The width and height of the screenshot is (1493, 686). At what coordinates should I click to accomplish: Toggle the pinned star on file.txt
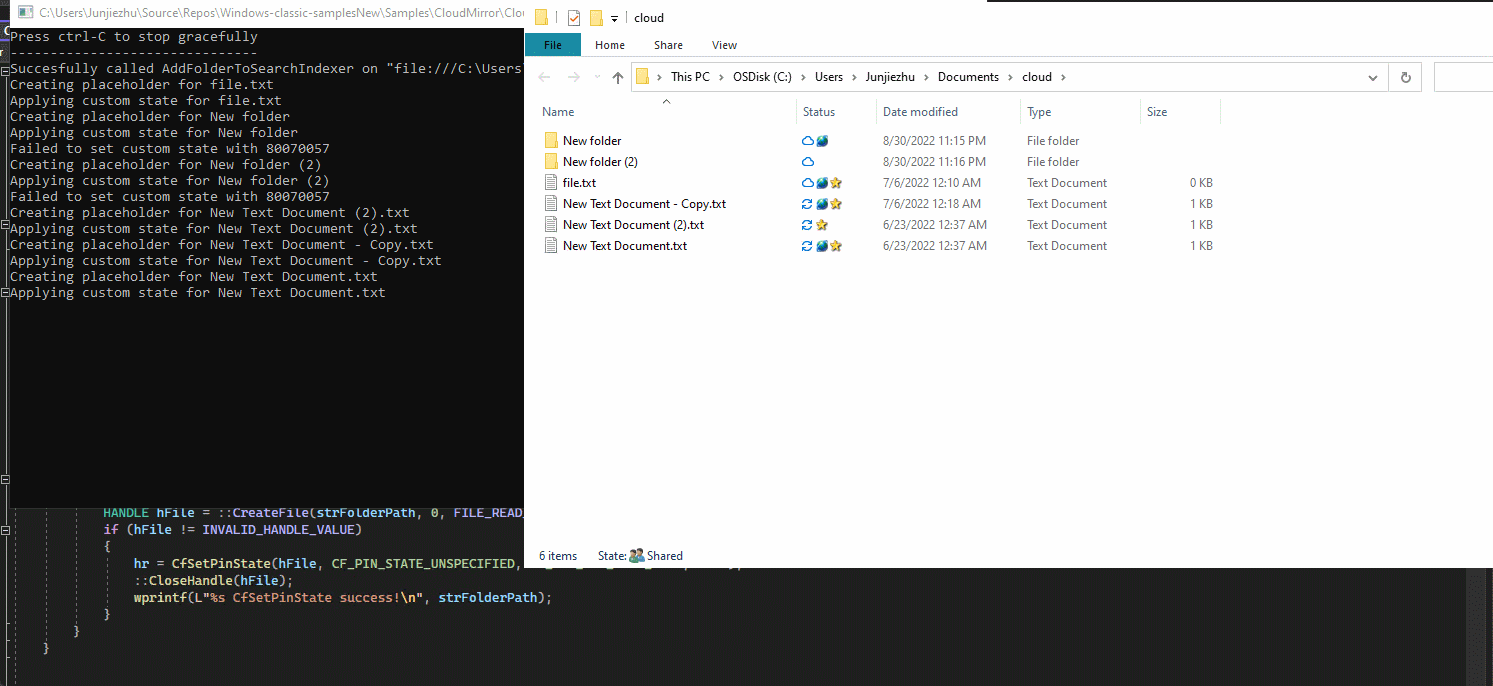[838, 182]
